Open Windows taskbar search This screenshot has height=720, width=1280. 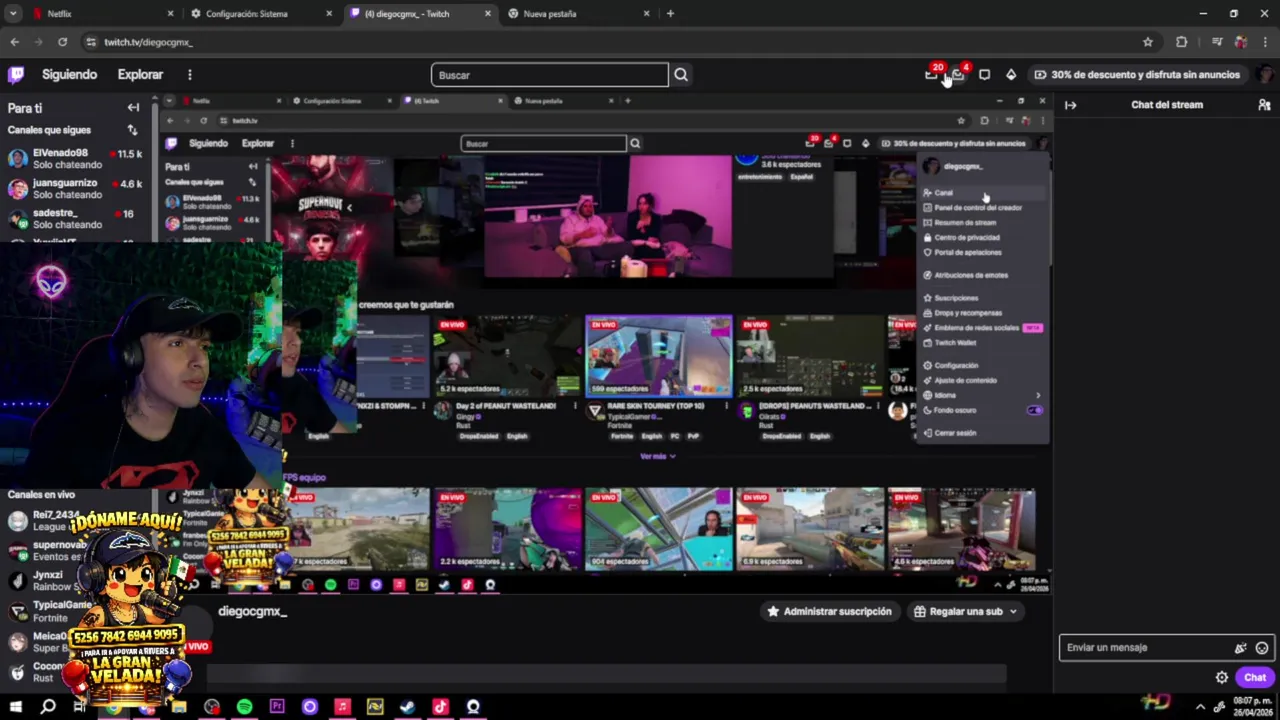(x=48, y=707)
